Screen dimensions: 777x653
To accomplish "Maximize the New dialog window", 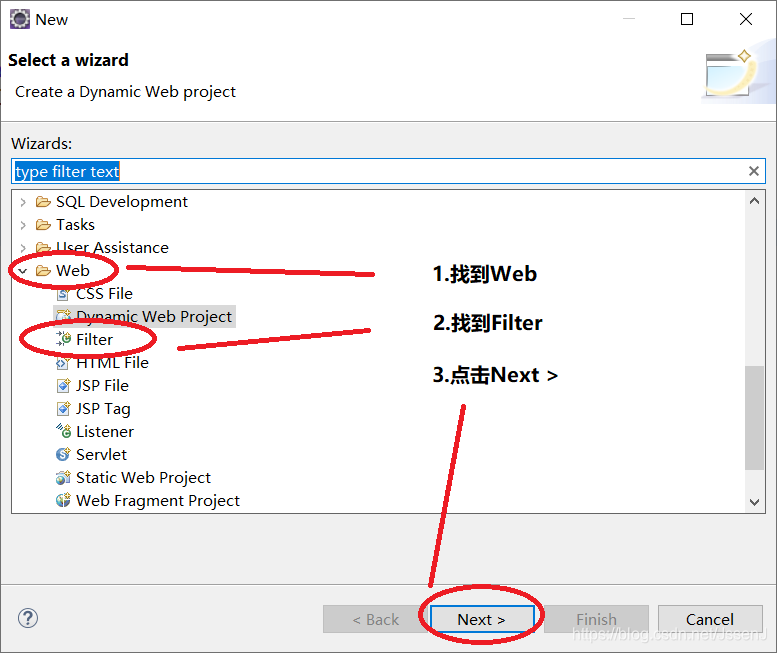I will pos(687,19).
